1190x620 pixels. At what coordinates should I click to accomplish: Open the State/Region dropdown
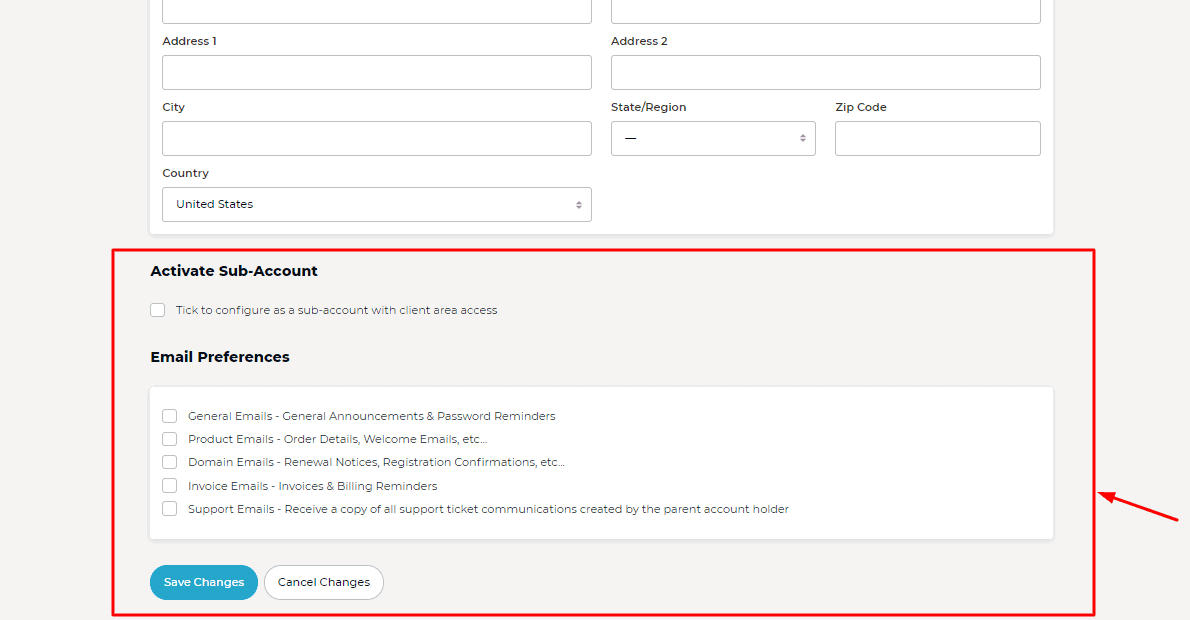[x=713, y=138]
